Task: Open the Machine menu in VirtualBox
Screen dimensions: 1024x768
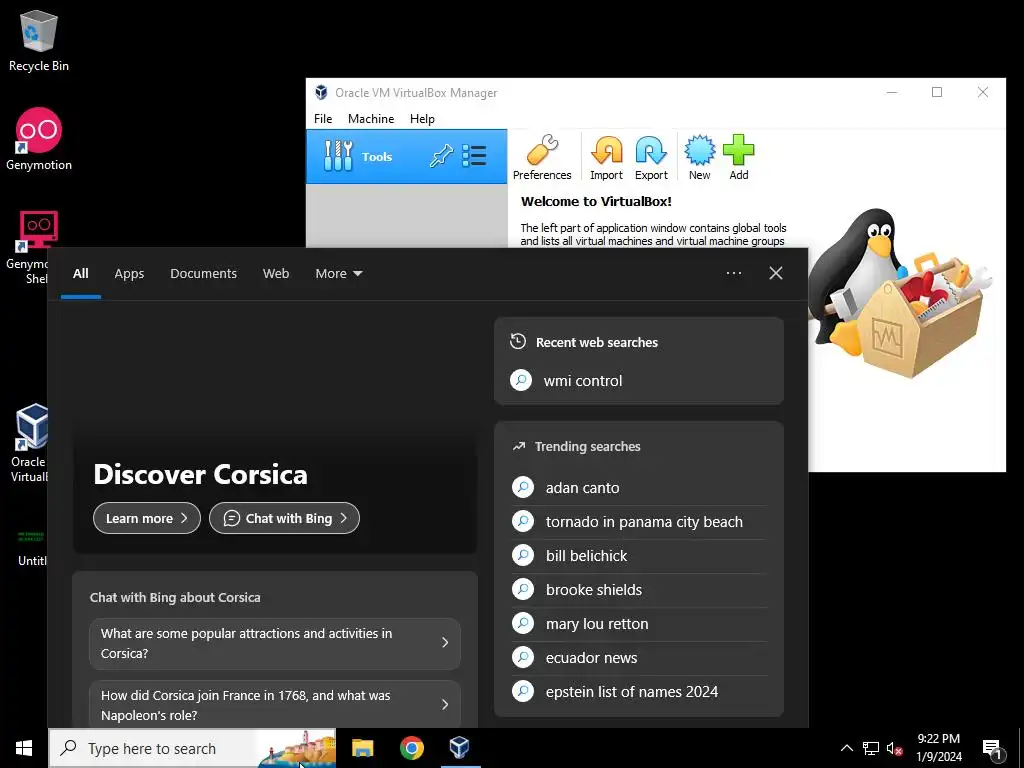Action: coord(371,119)
